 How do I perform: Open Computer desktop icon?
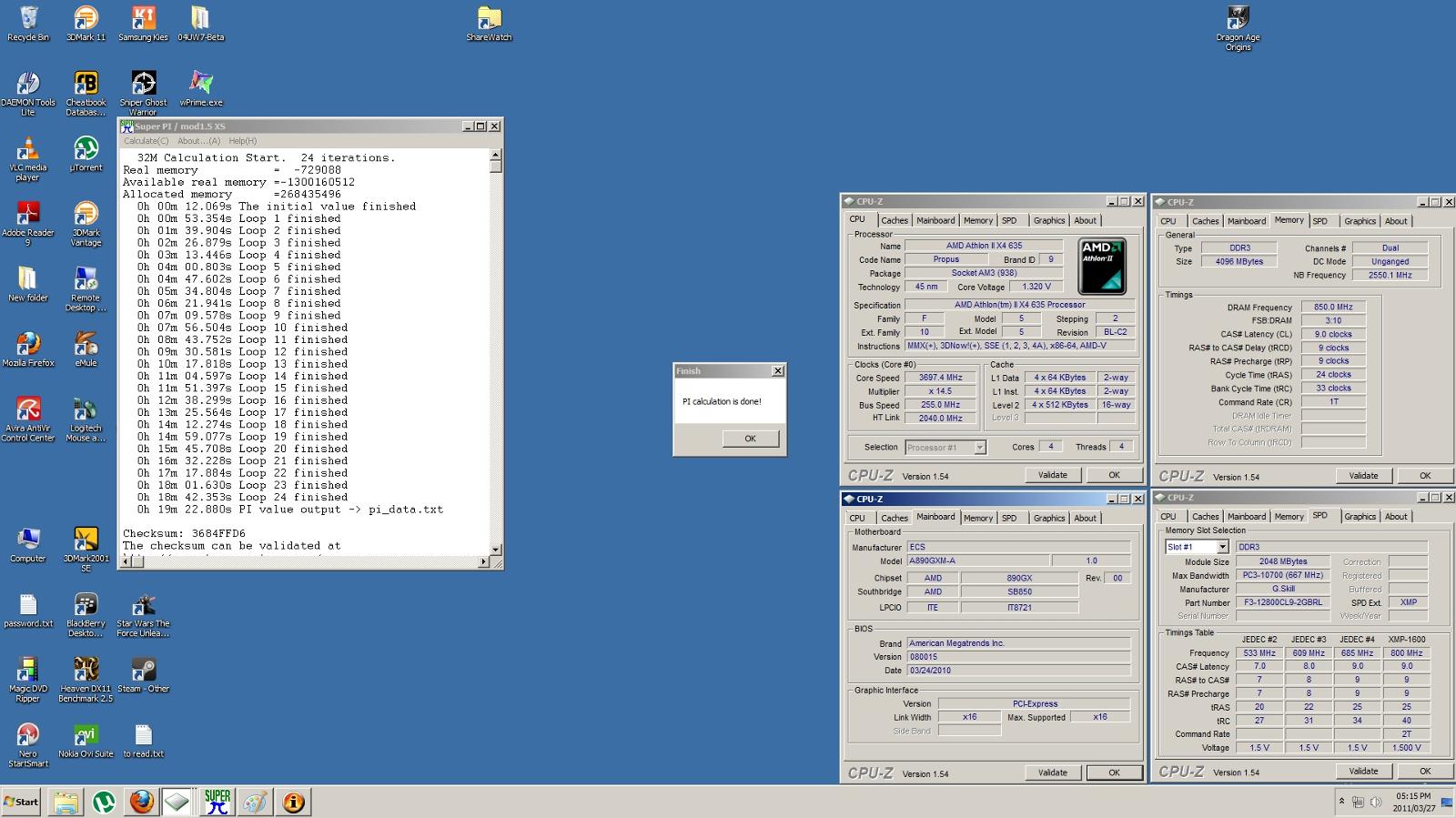tap(28, 545)
